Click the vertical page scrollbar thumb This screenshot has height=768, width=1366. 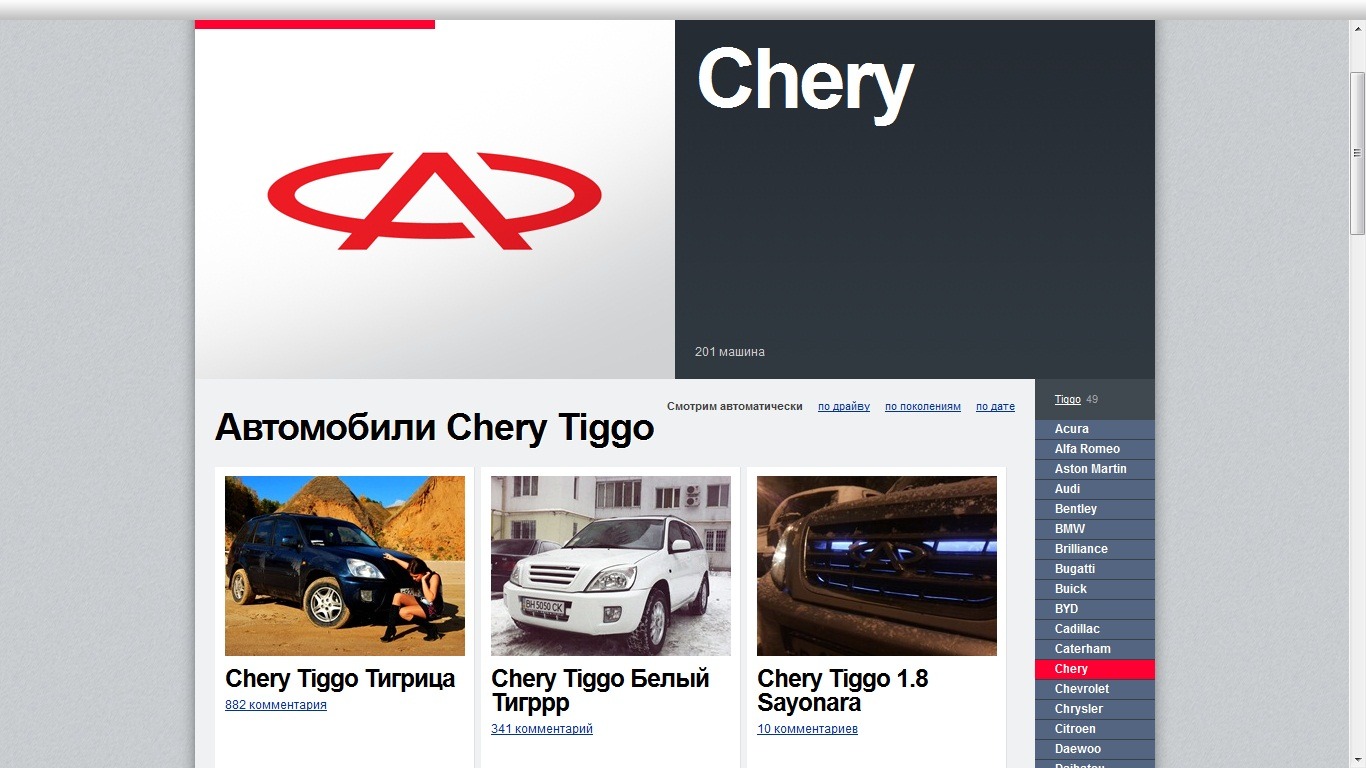click(1357, 153)
